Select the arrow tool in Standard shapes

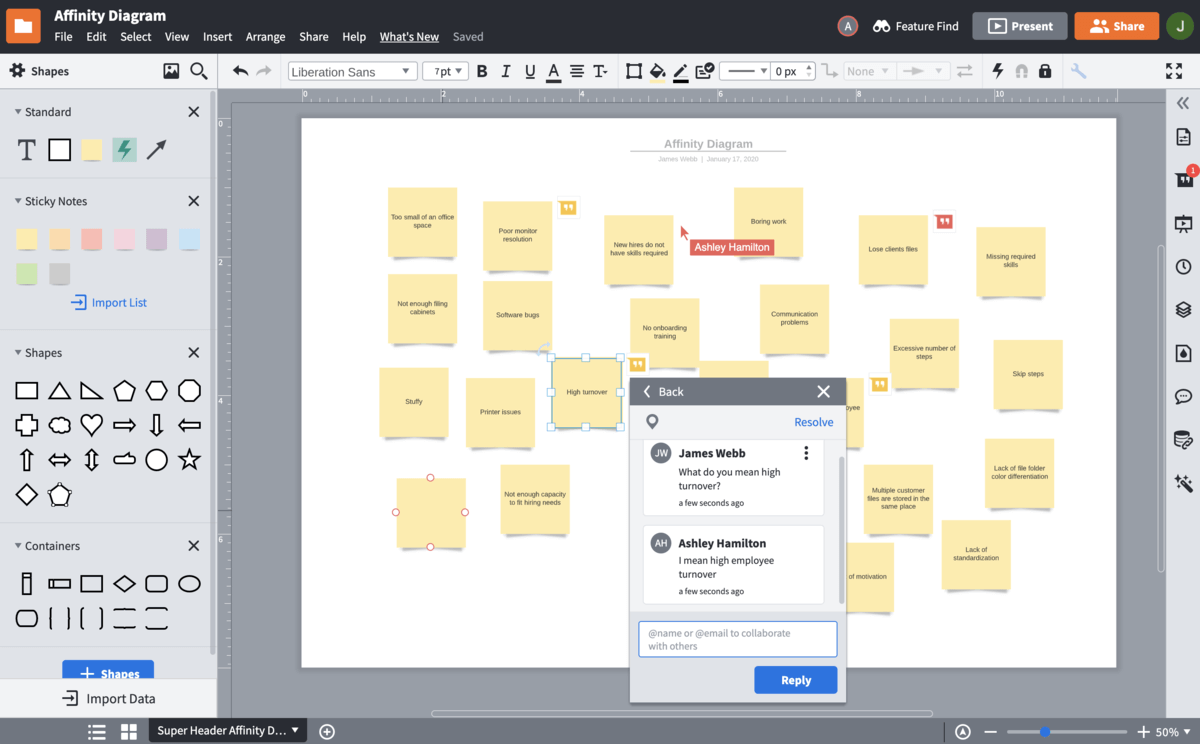tap(157, 149)
